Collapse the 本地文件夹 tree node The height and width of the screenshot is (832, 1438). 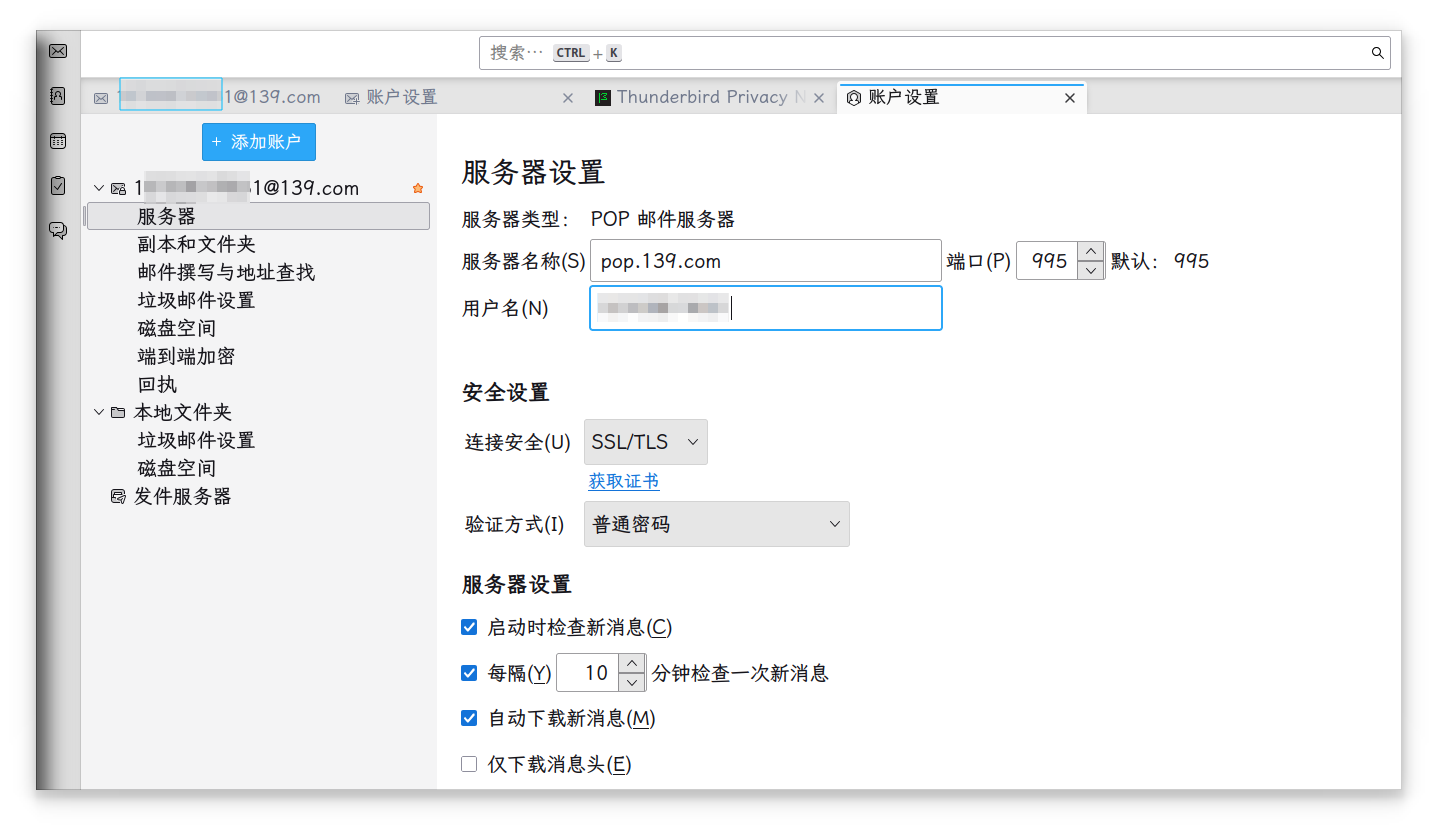point(99,412)
